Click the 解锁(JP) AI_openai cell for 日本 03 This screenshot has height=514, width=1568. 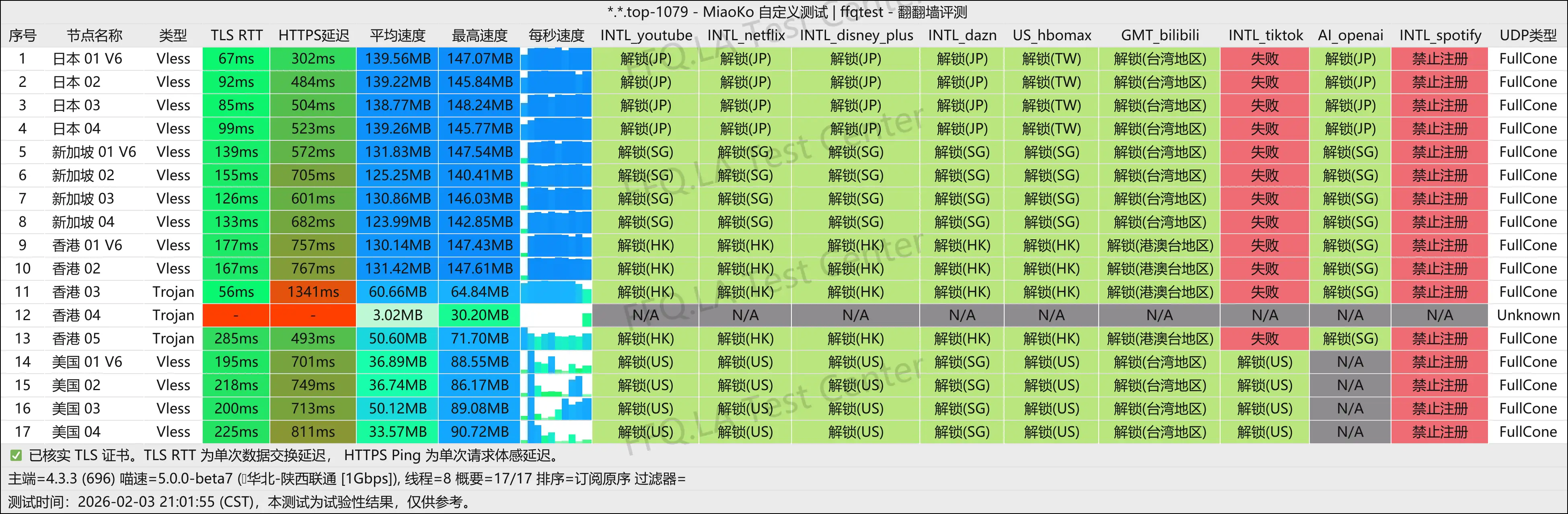tap(1350, 105)
